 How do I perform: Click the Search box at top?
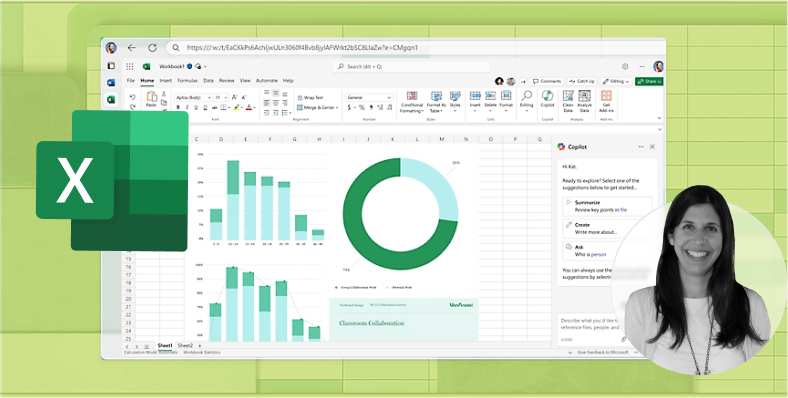pyautogui.click(x=411, y=66)
